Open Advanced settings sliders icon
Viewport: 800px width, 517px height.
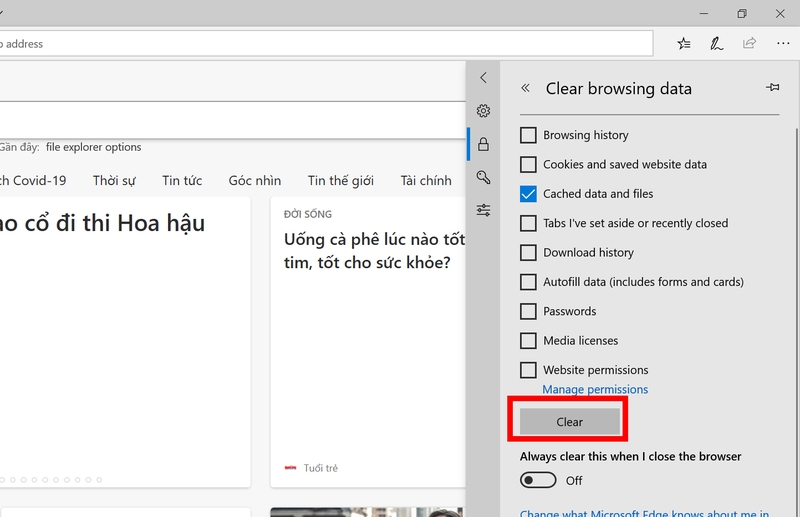point(483,210)
